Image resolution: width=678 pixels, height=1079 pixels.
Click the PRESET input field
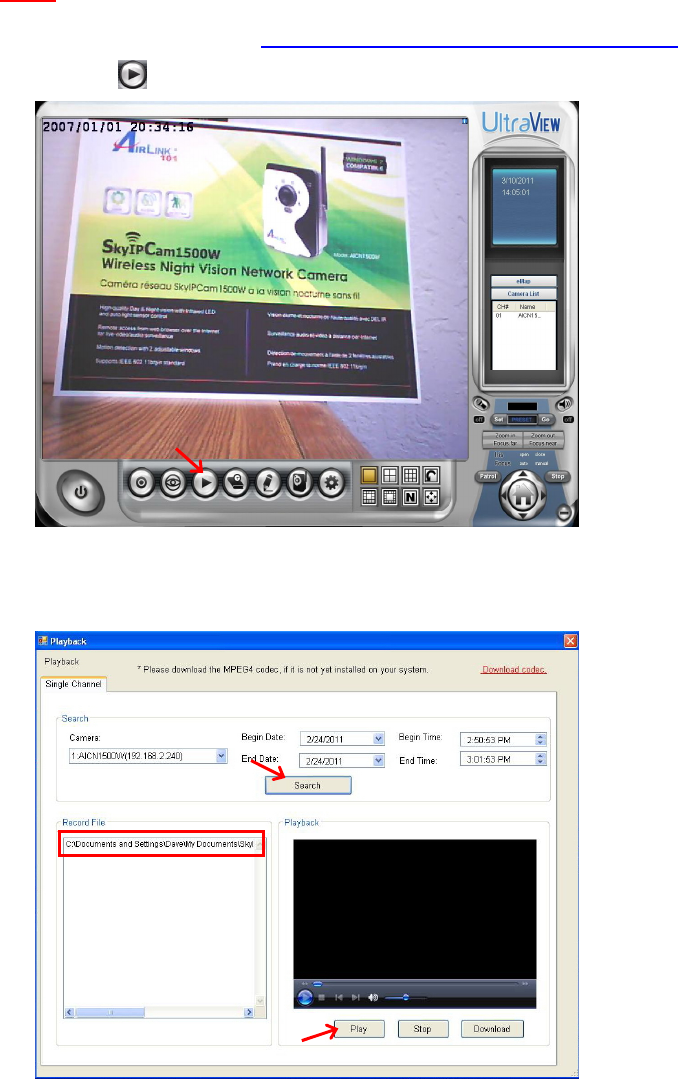522,419
